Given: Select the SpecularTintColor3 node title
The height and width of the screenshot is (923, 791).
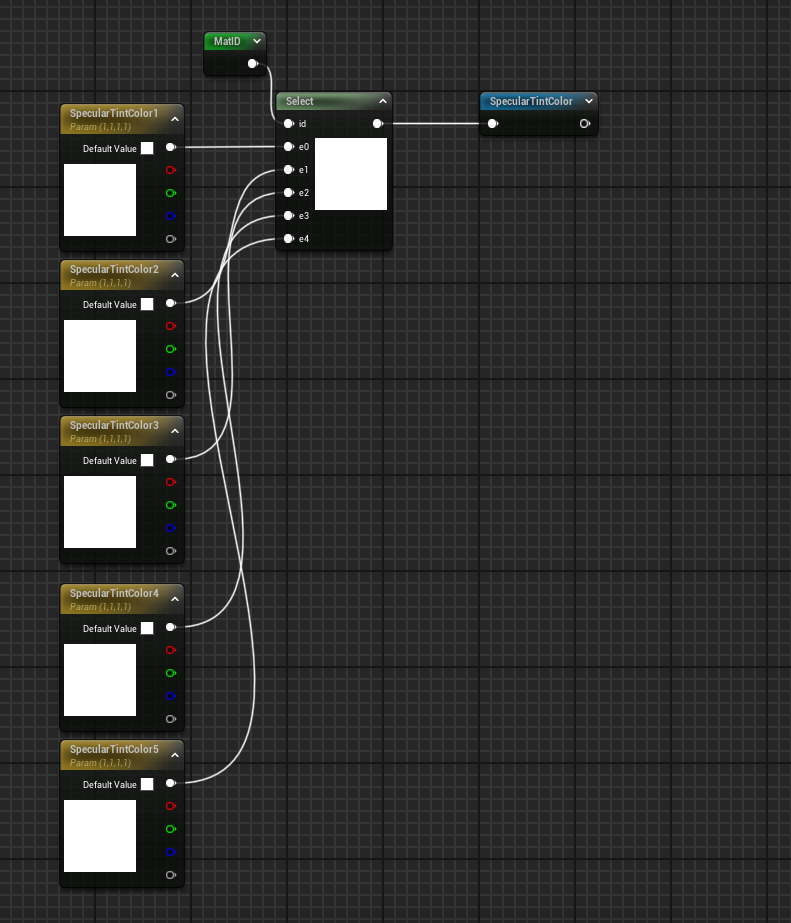Looking at the screenshot, I should tap(114, 425).
